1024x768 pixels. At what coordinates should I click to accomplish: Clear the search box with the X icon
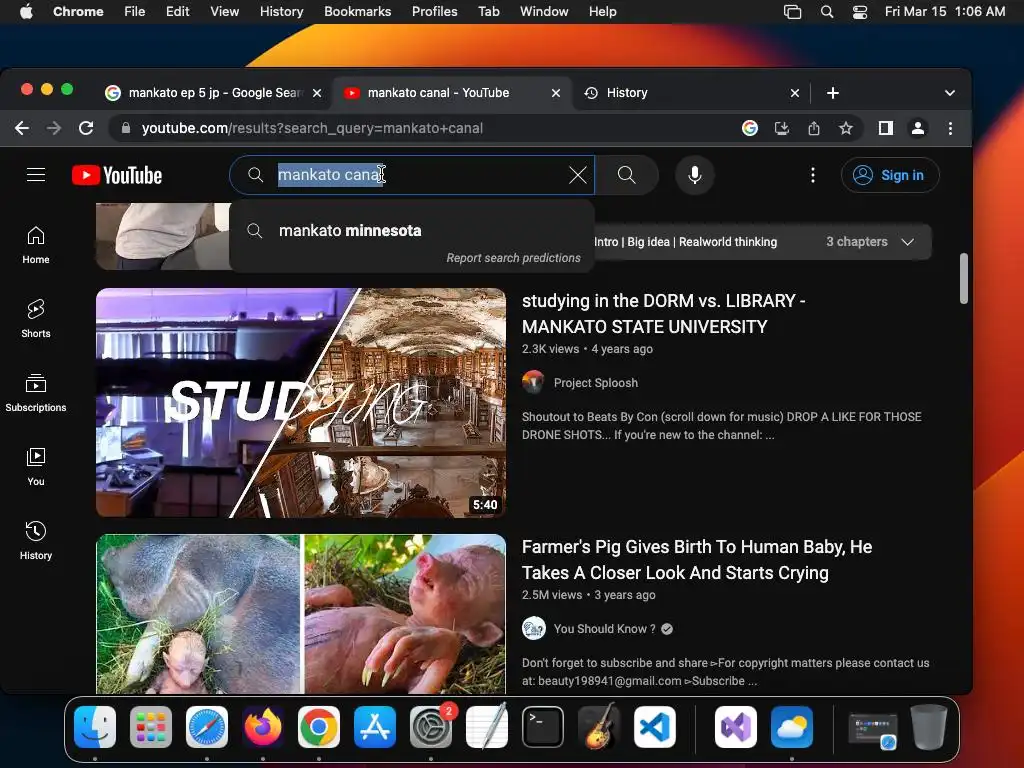coord(577,175)
